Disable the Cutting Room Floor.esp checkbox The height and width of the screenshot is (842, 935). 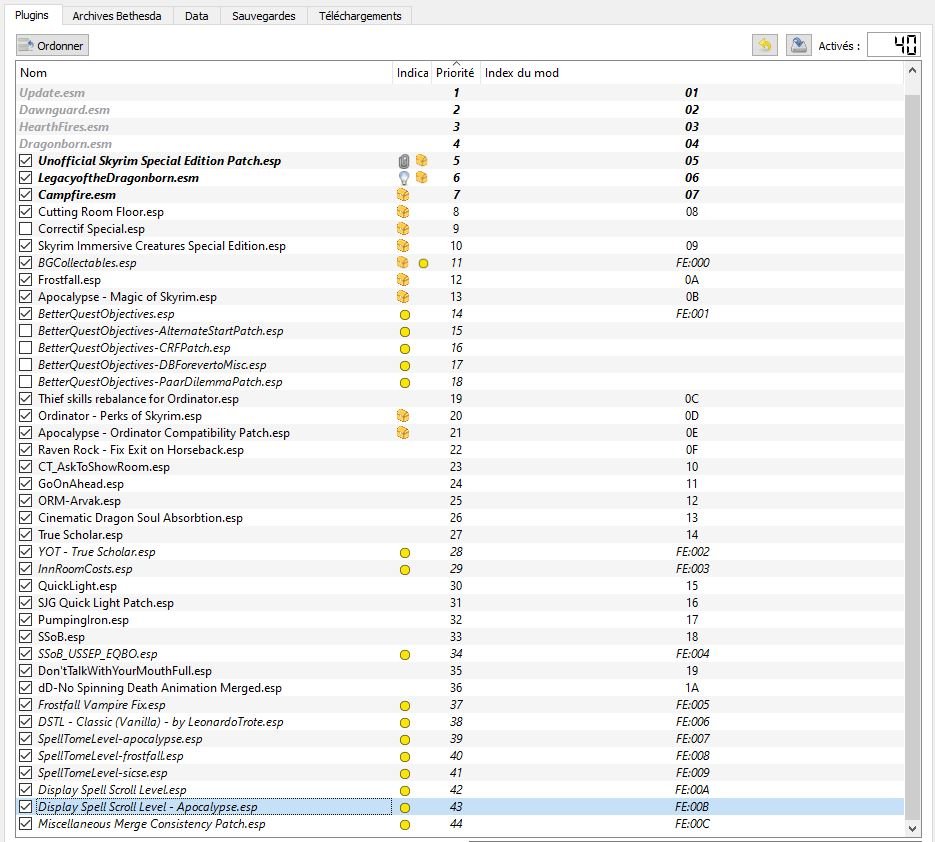point(26,212)
